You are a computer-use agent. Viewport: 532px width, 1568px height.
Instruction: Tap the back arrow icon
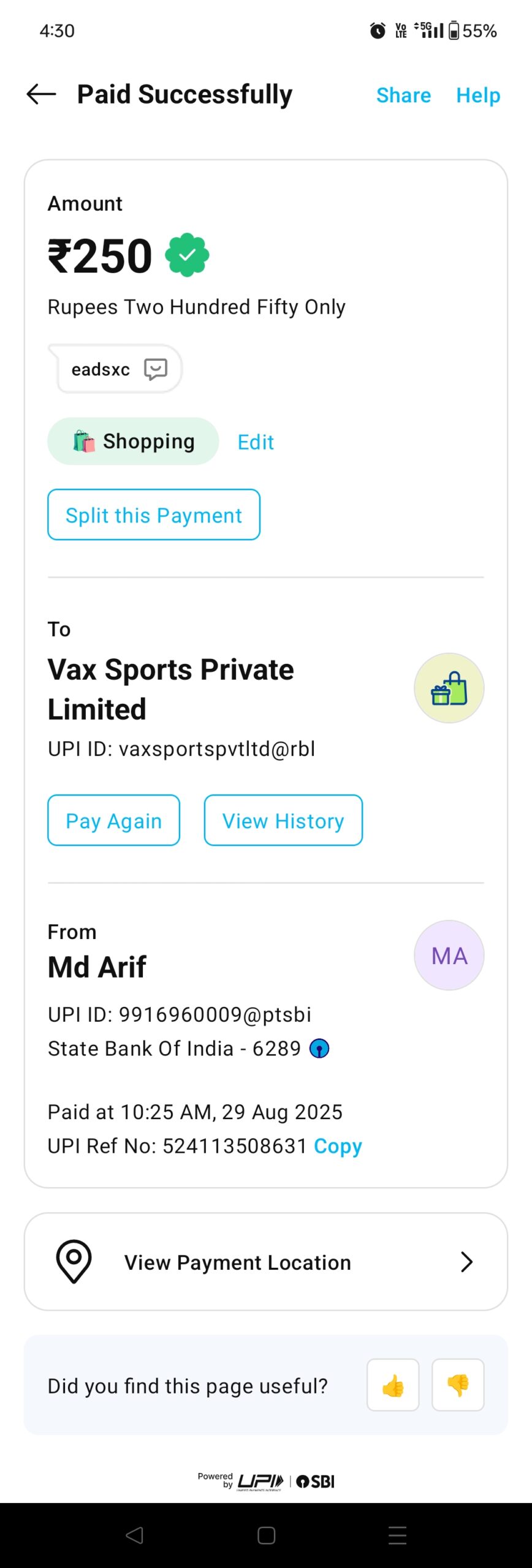click(x=42, y=94)
